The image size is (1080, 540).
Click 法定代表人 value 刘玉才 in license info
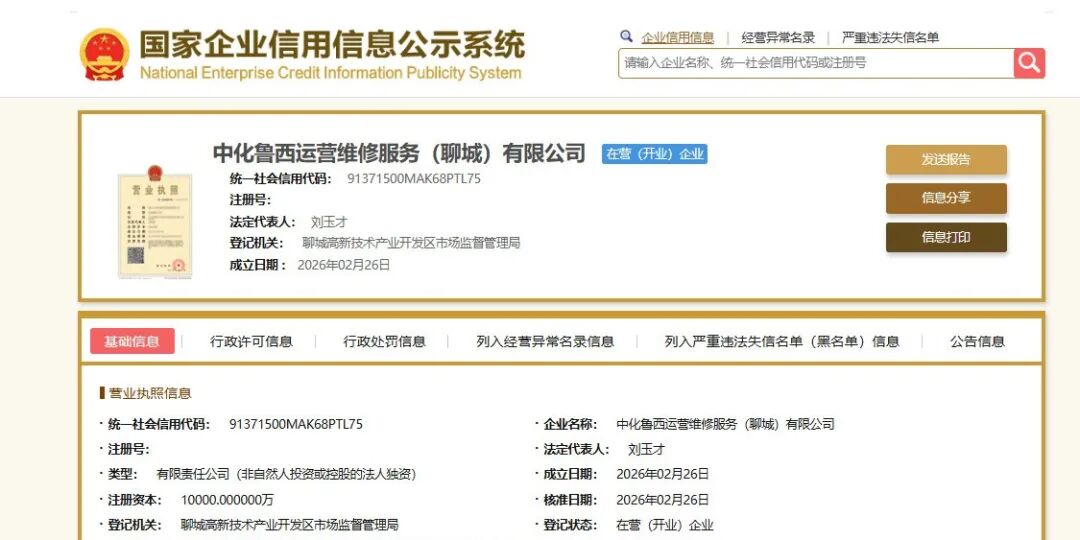(647, 450)
